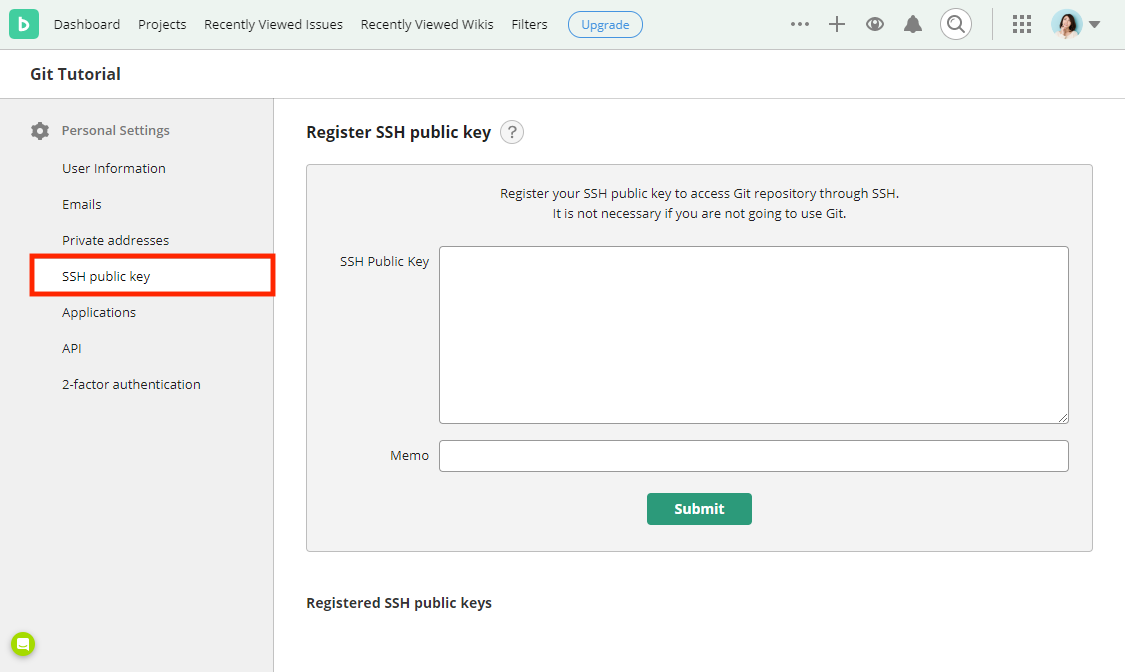
Task: Open the more options ellipsis menu
Action: click(799, 24)
